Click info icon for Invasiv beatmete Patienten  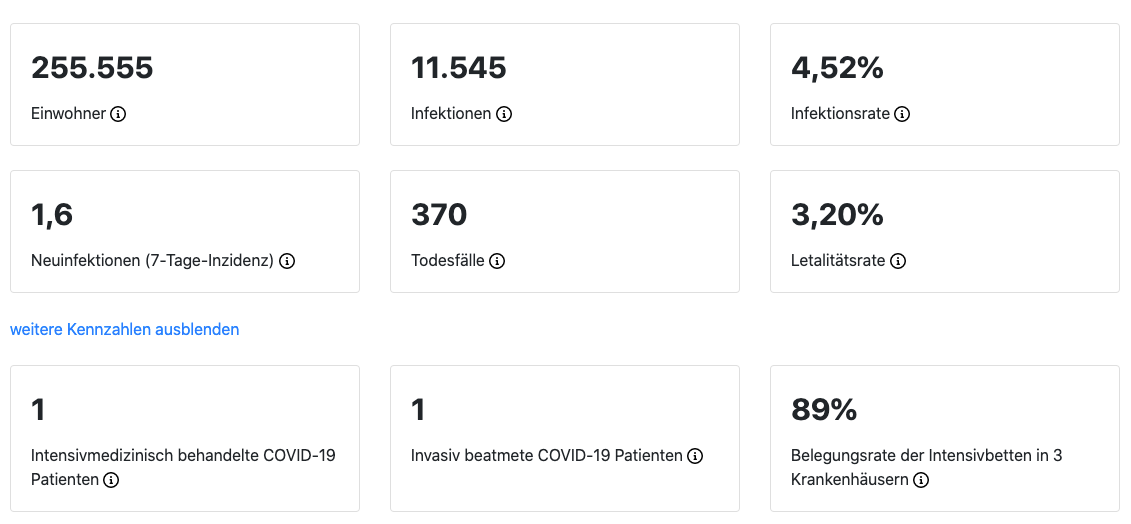[695, 456]
